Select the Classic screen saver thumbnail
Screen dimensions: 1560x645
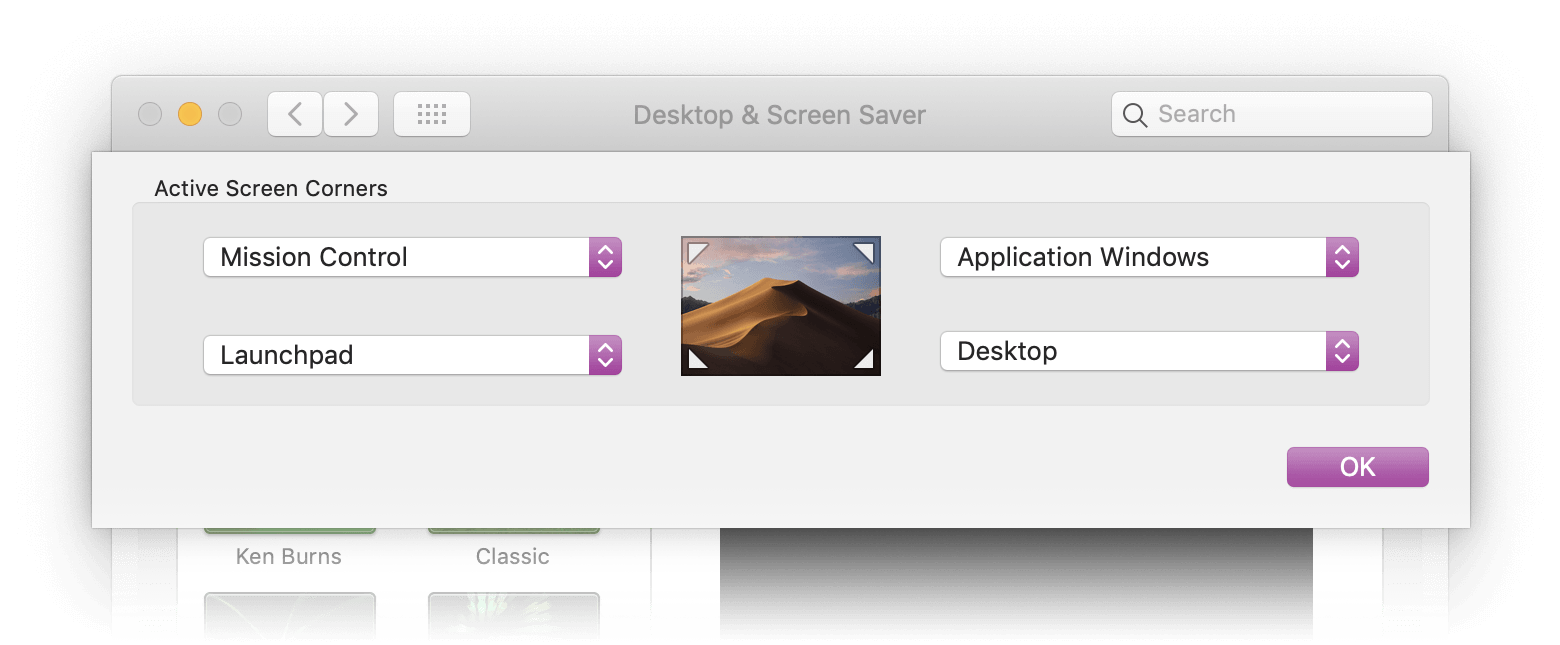coord(514,530)
